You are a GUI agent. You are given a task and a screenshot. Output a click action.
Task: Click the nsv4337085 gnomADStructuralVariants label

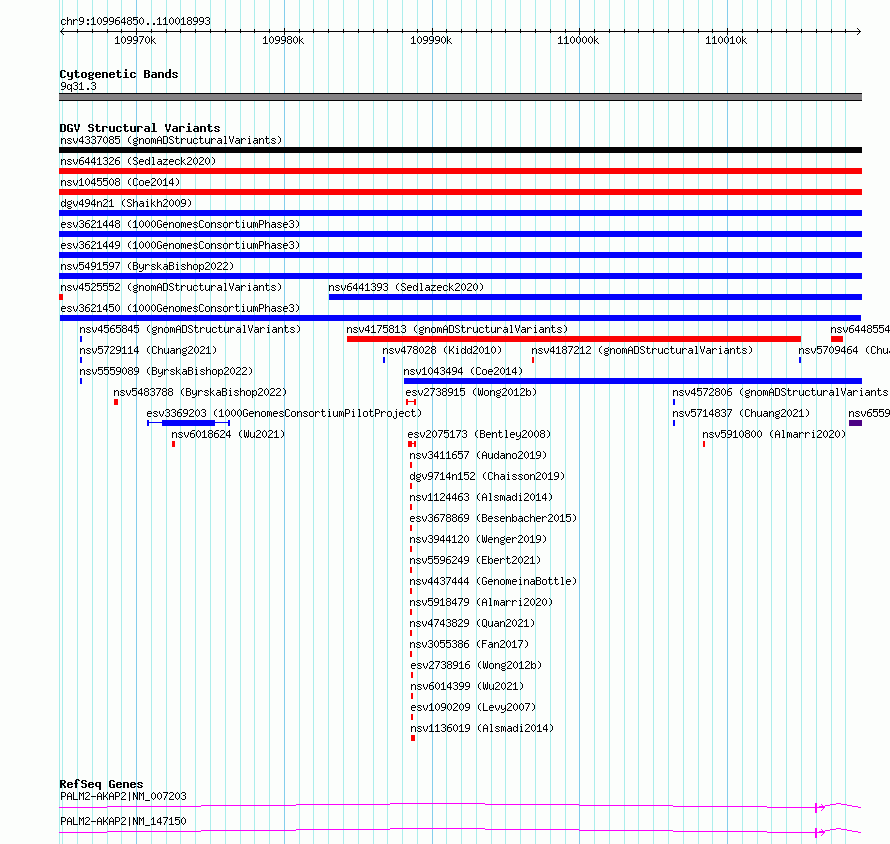point(171,140)
